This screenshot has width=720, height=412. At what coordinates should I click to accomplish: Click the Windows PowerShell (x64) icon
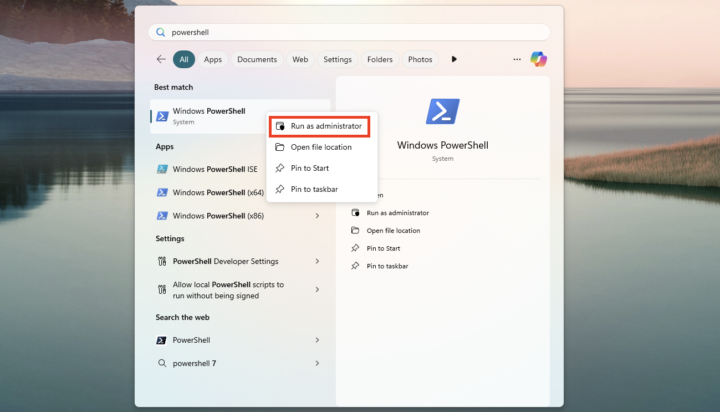(x=162, y=192)
